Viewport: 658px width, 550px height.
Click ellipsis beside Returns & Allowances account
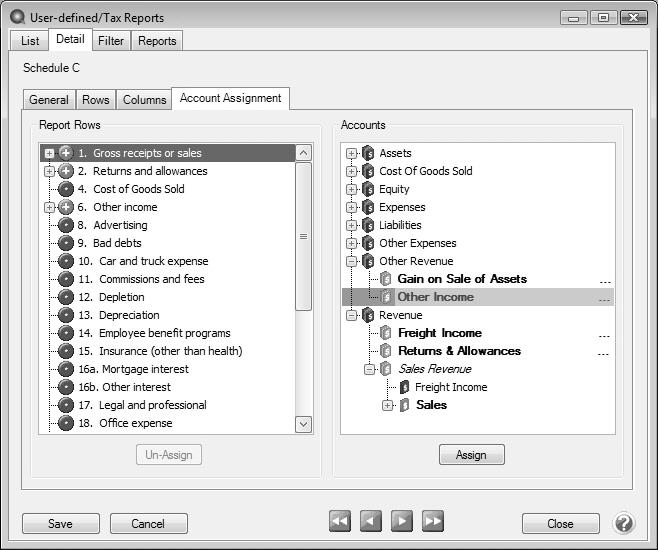(x=603, y=352)
